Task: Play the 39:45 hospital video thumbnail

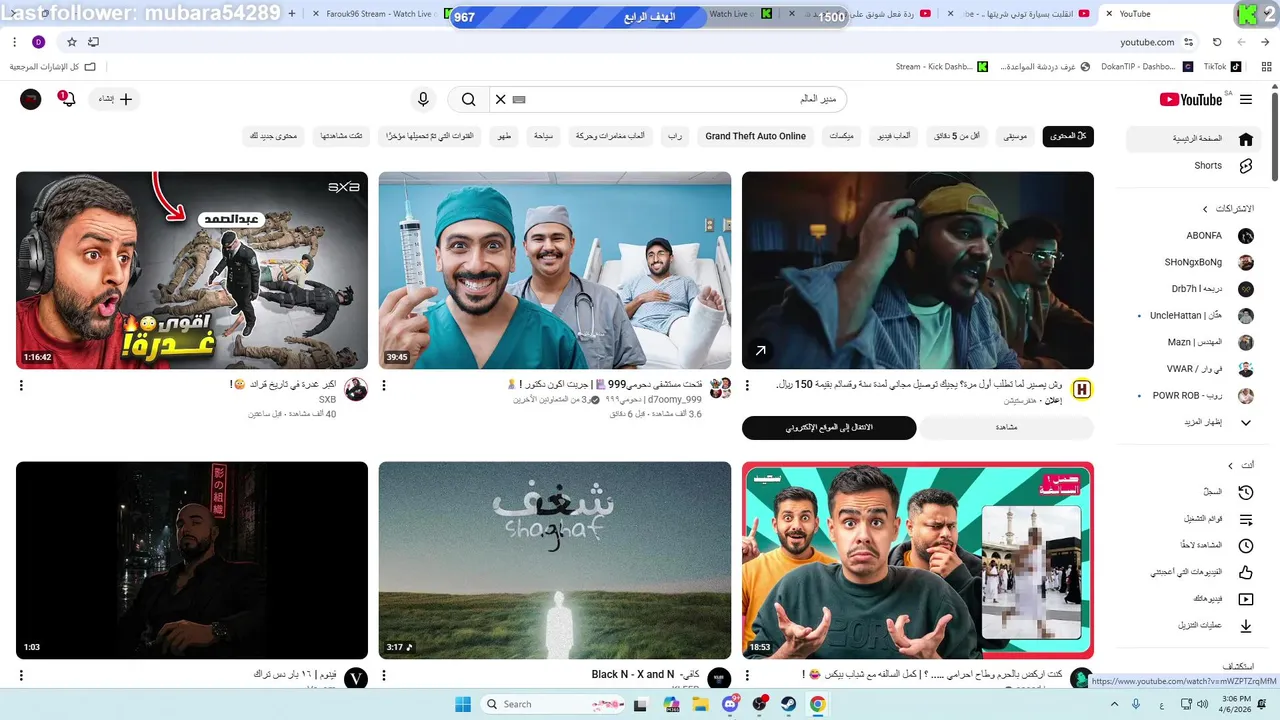Action: (x=555, y=270)
